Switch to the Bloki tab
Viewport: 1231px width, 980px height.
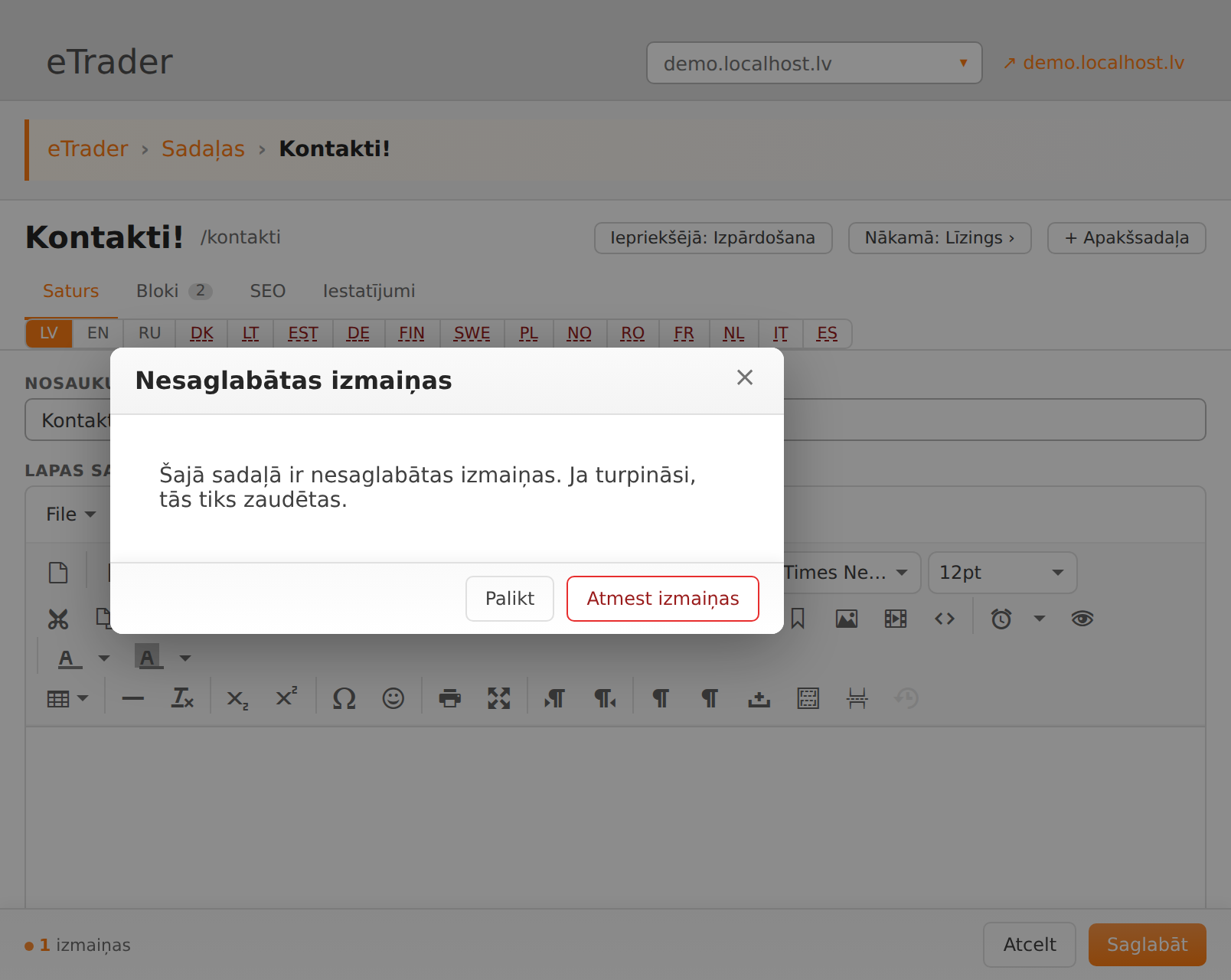pyautogui.click(x=174, y=291)
